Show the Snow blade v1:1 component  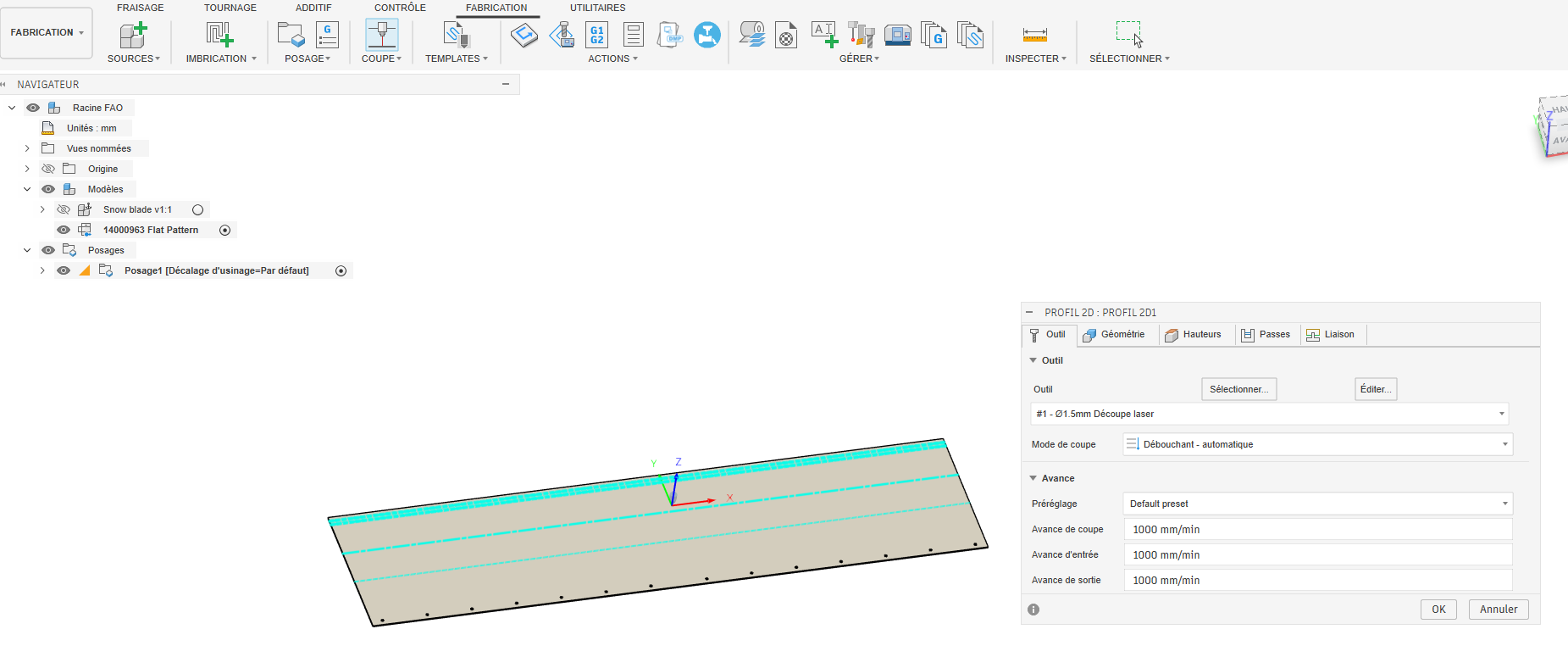point(64,209)
